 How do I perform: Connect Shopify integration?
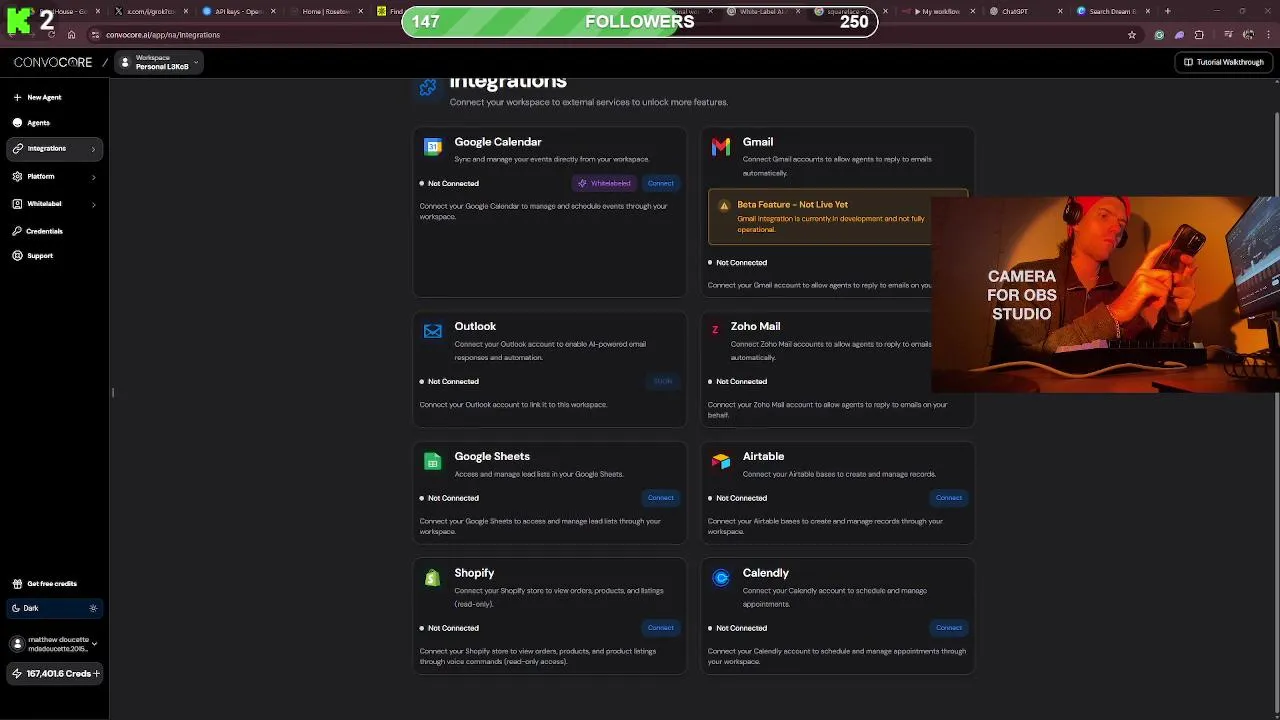(660, 628)
